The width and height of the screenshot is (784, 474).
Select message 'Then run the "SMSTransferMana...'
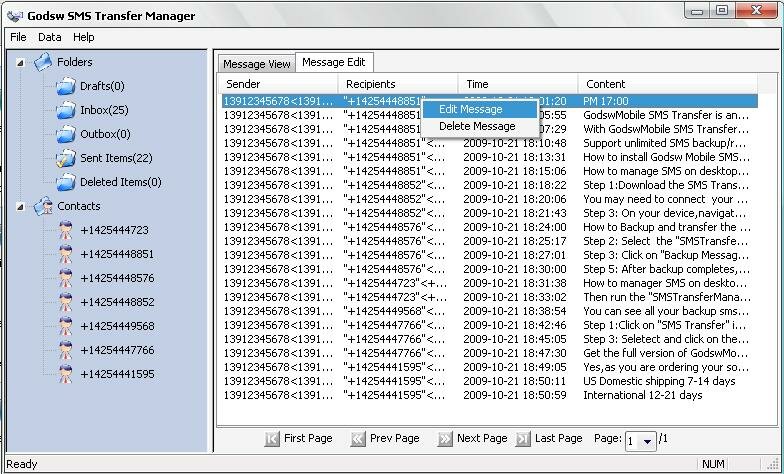click(490, 297)
